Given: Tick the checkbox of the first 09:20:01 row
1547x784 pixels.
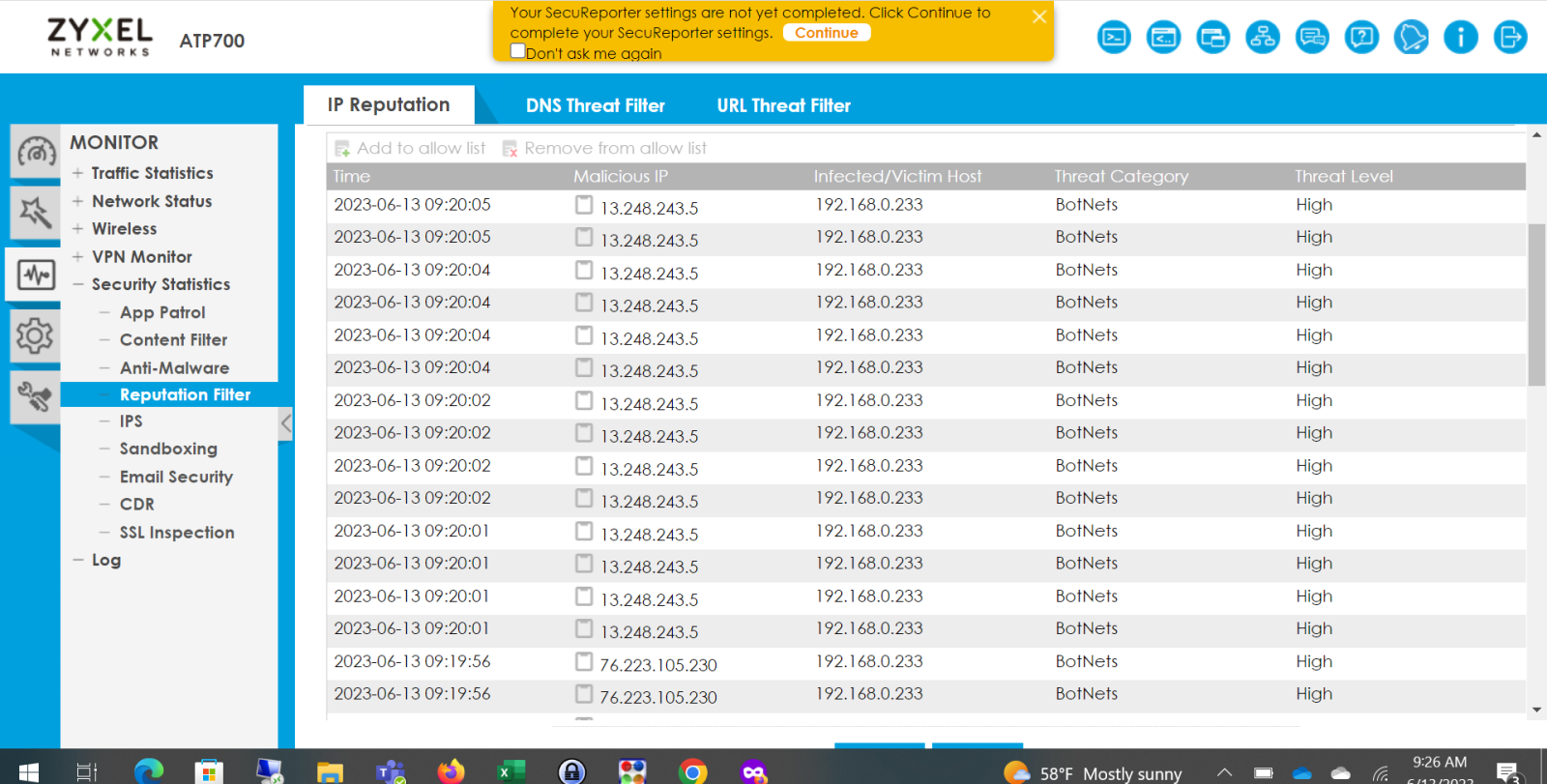Looking at the screenshot, I should pos(584,531).
